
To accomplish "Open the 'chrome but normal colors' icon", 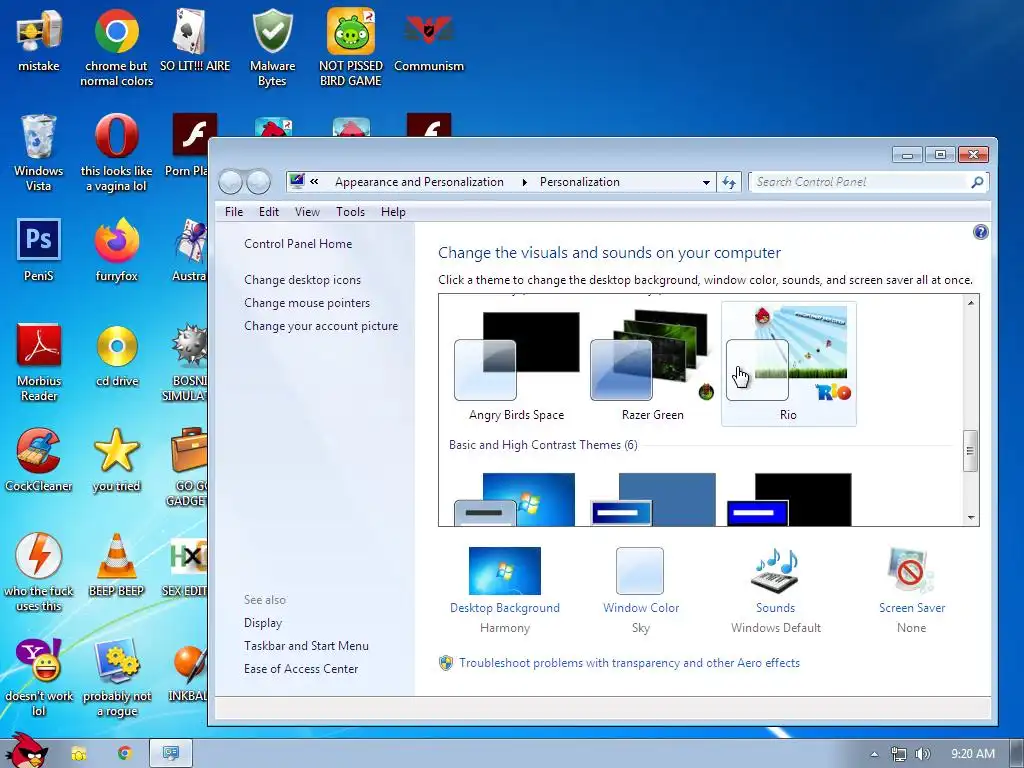I will point(116,47).
